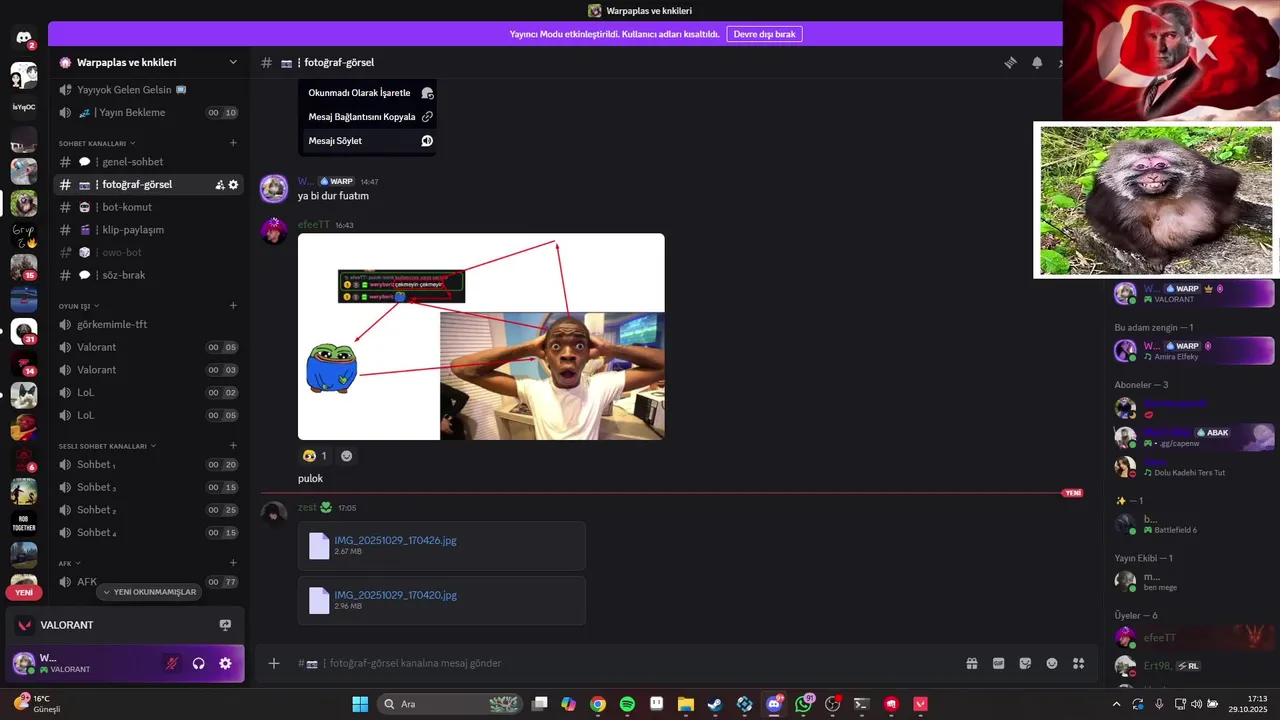Join Yayın Bekleme voice channel

point(149,113)
